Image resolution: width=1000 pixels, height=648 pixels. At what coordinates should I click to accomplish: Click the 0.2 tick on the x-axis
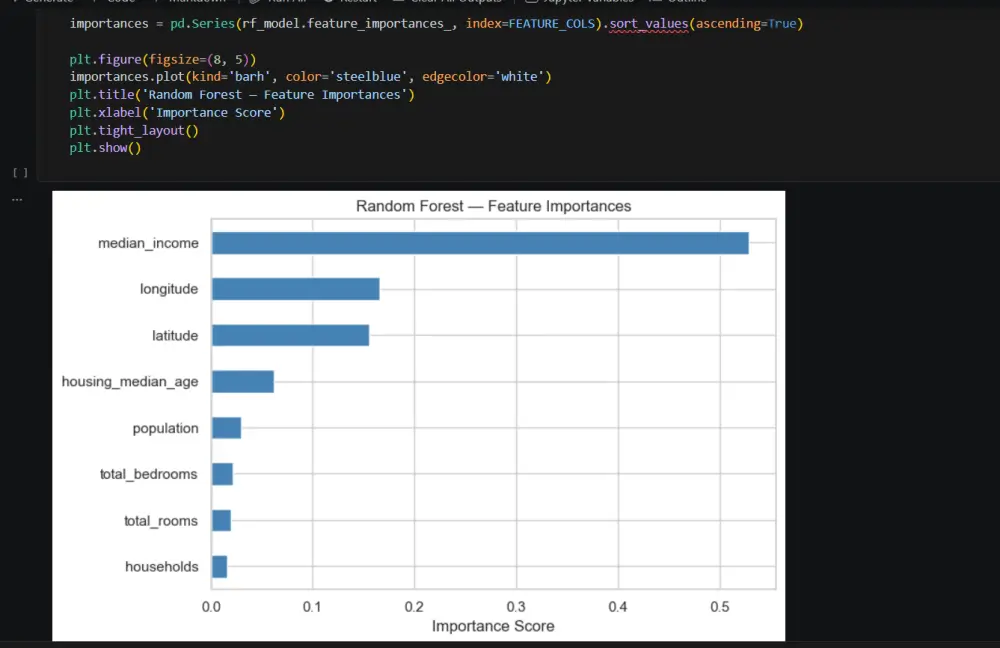coord(414,607)
